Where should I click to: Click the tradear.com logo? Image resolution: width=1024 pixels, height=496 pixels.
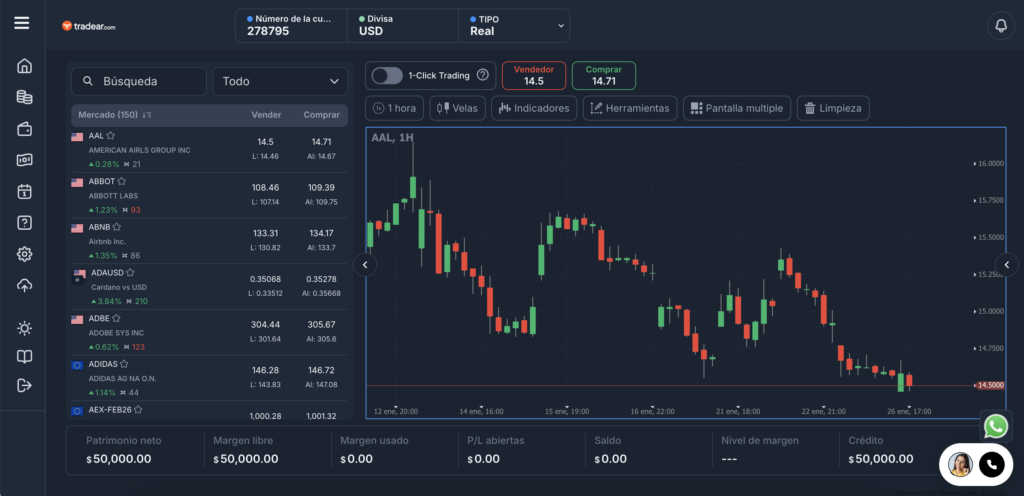(x=89, y=26)
